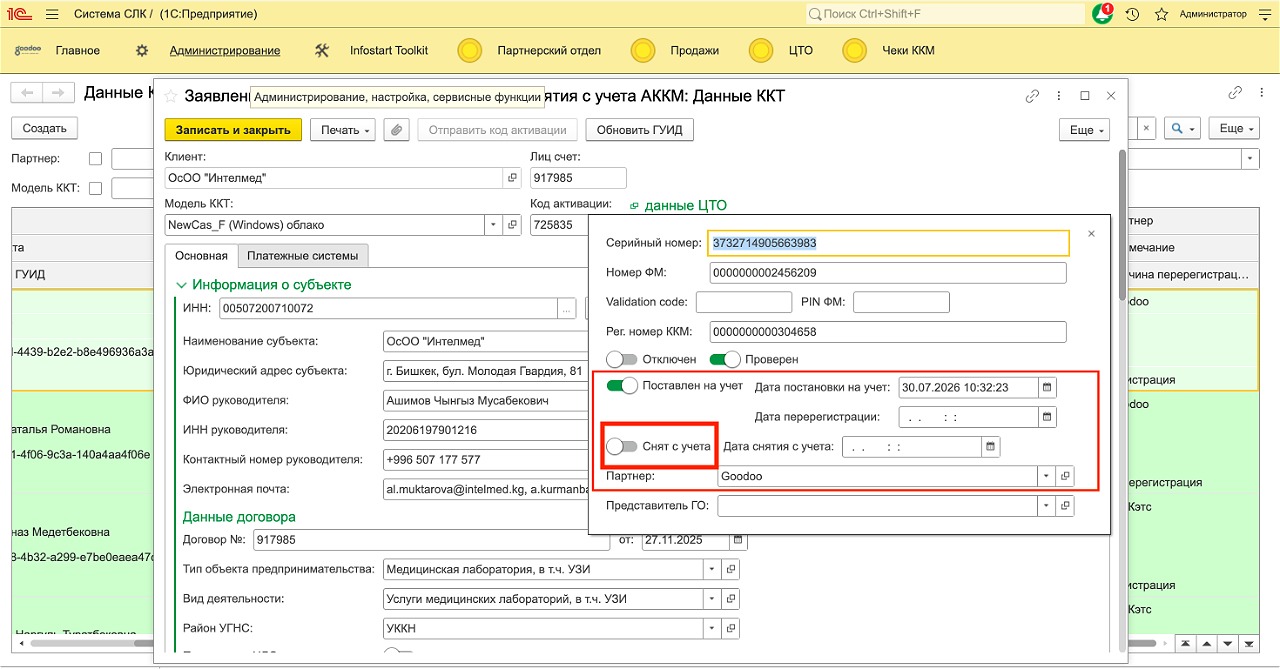Click the Обновить ГУИД button
The height and width of the screenshot is (669, 1280).
point(640,130)
